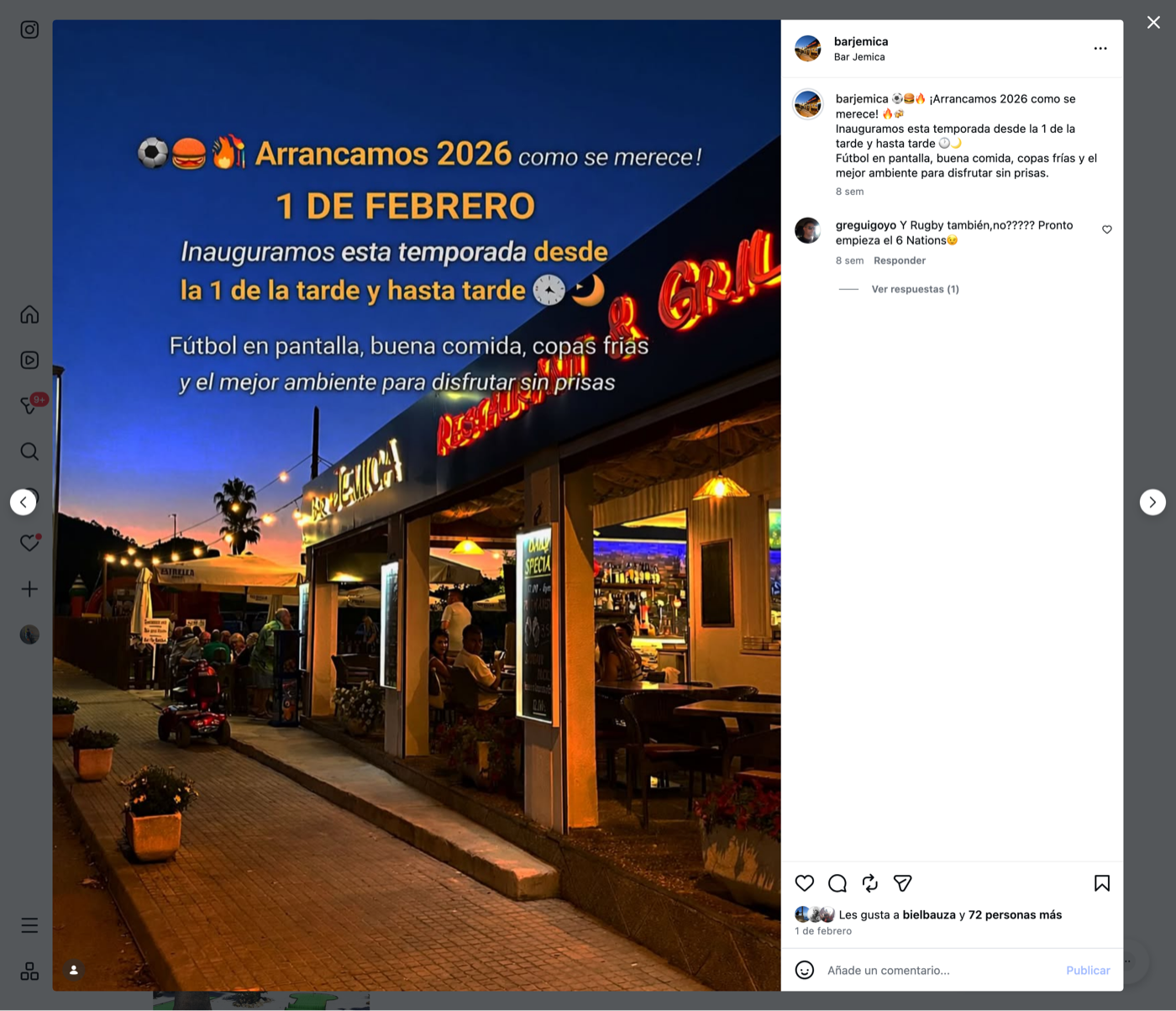
Task: Open Direct messages with 9+ notifications
Action: [x=29, y=406]
